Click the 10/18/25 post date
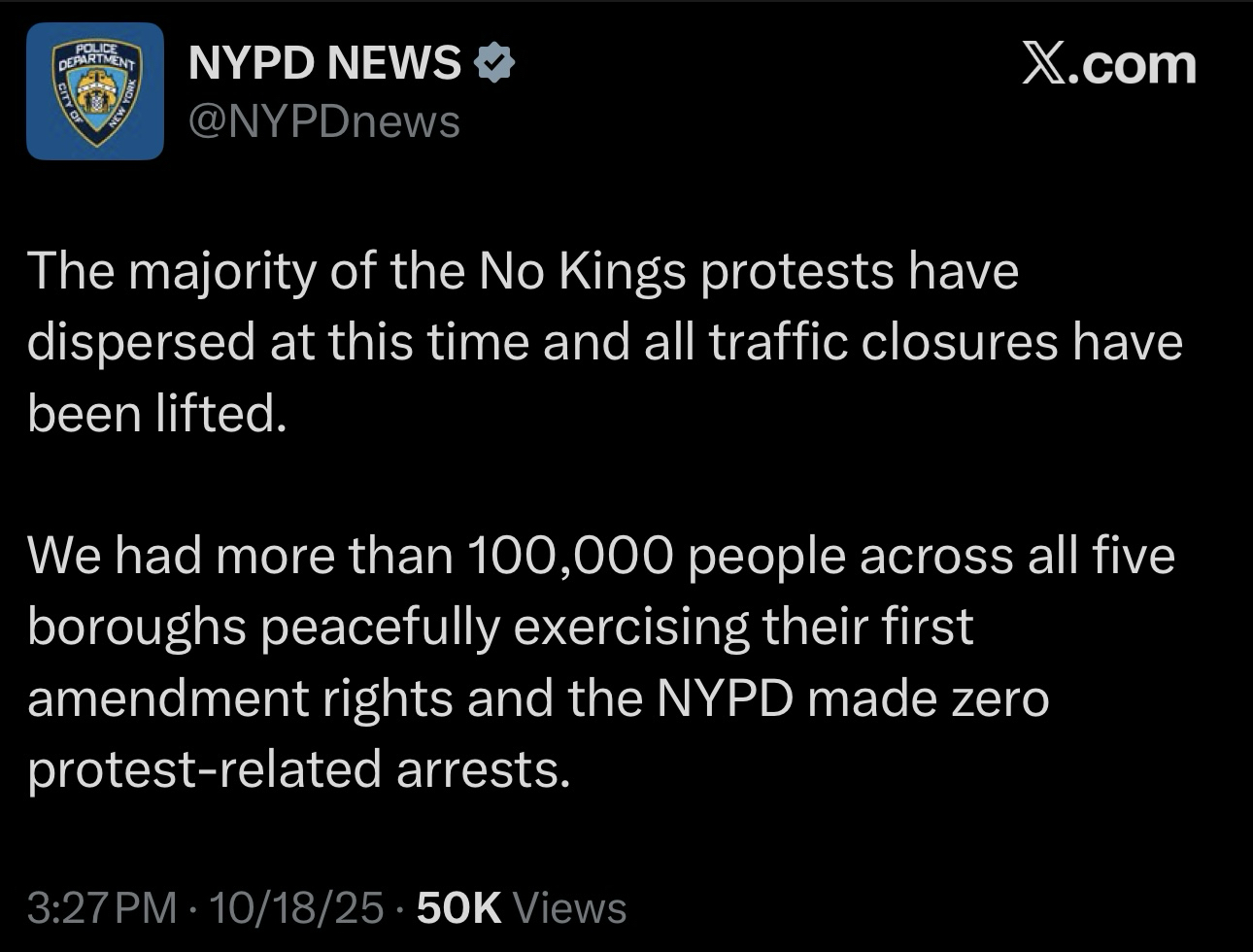The height and width of the screenshot is (952, 1253). click(x=296, y=908)
